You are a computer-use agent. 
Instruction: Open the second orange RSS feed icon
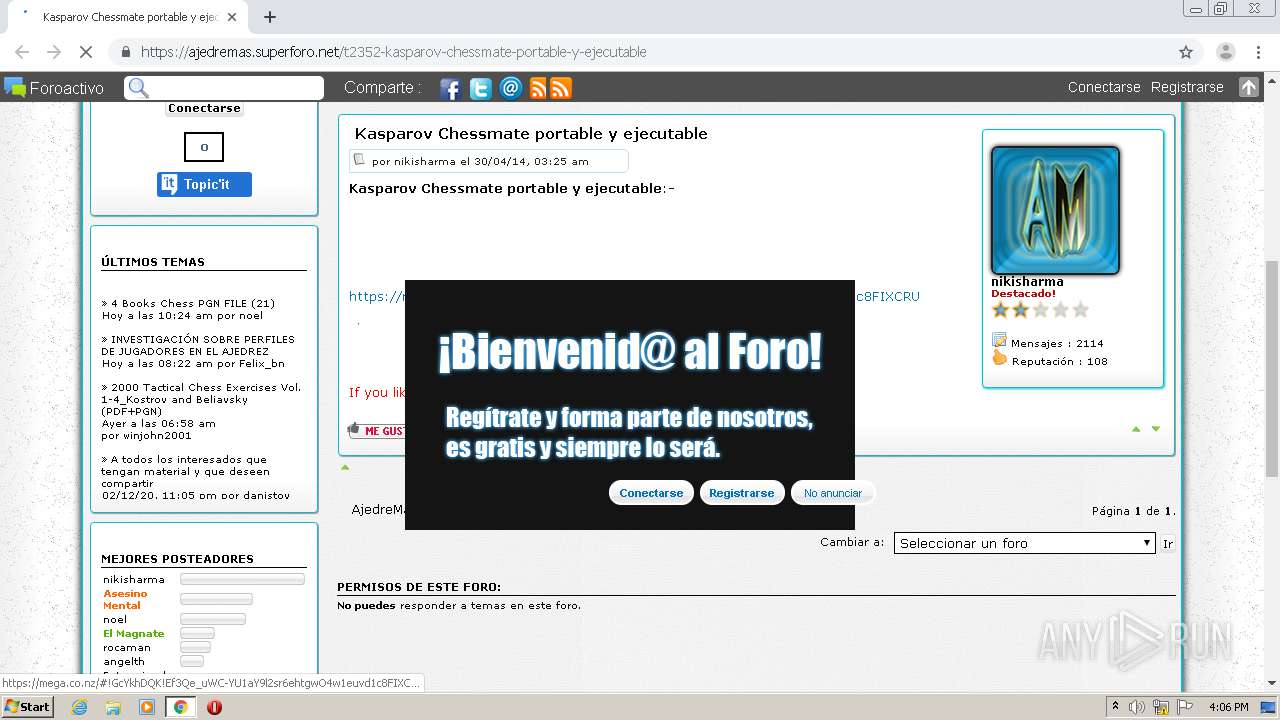561,88
